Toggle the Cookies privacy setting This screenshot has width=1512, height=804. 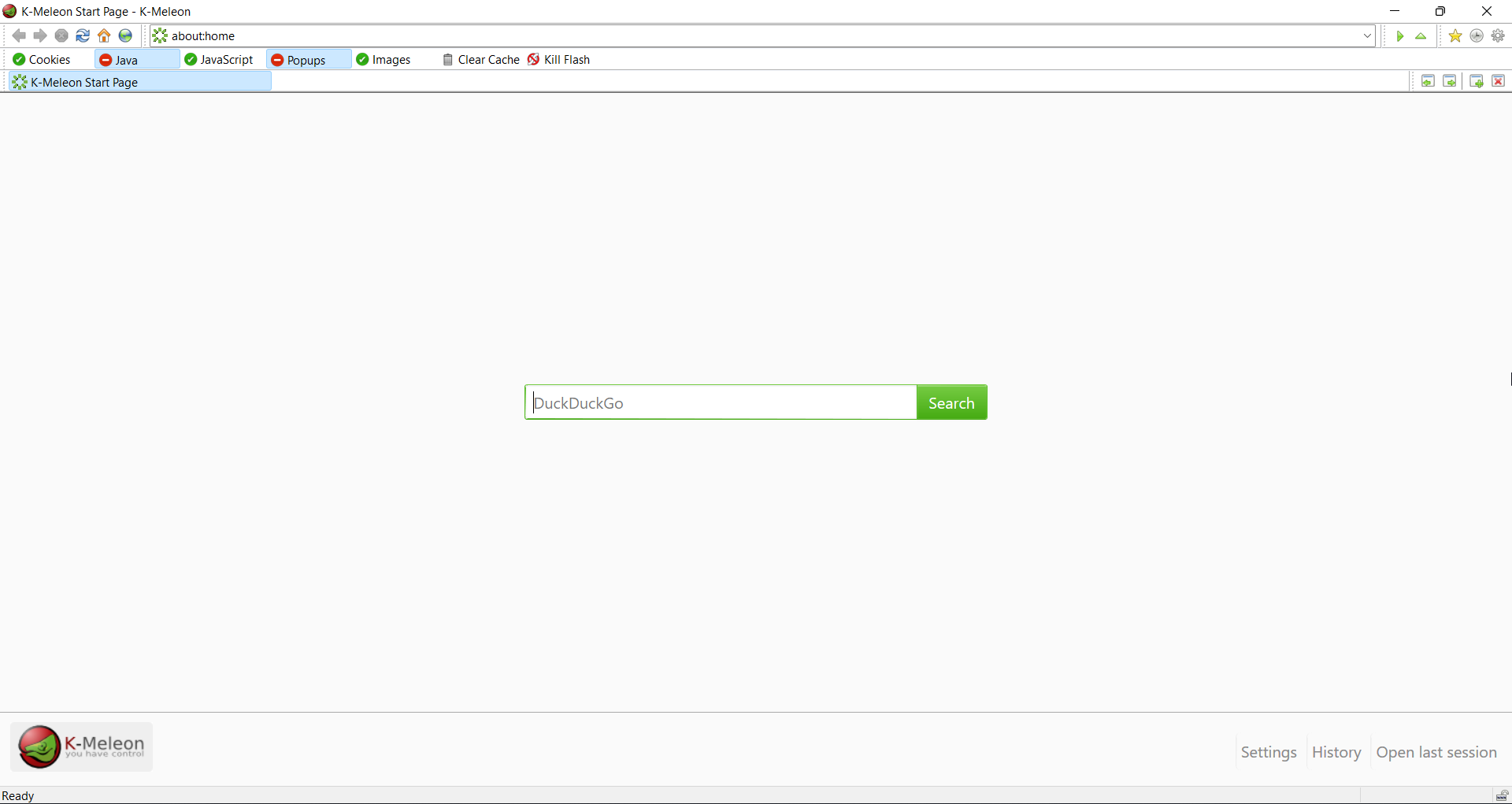click(x=43, y=60)
